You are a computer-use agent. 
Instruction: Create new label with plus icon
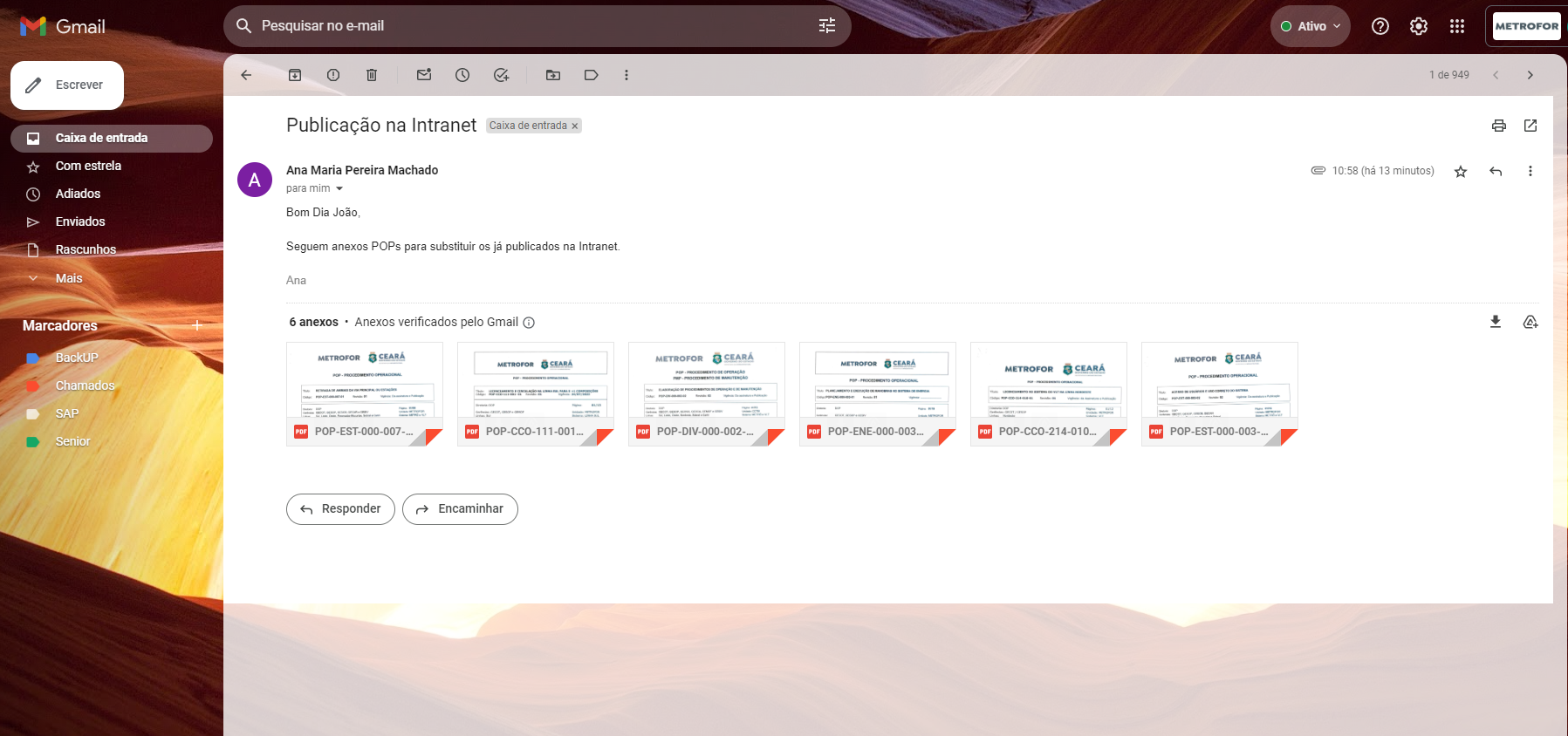pos(197,325)
